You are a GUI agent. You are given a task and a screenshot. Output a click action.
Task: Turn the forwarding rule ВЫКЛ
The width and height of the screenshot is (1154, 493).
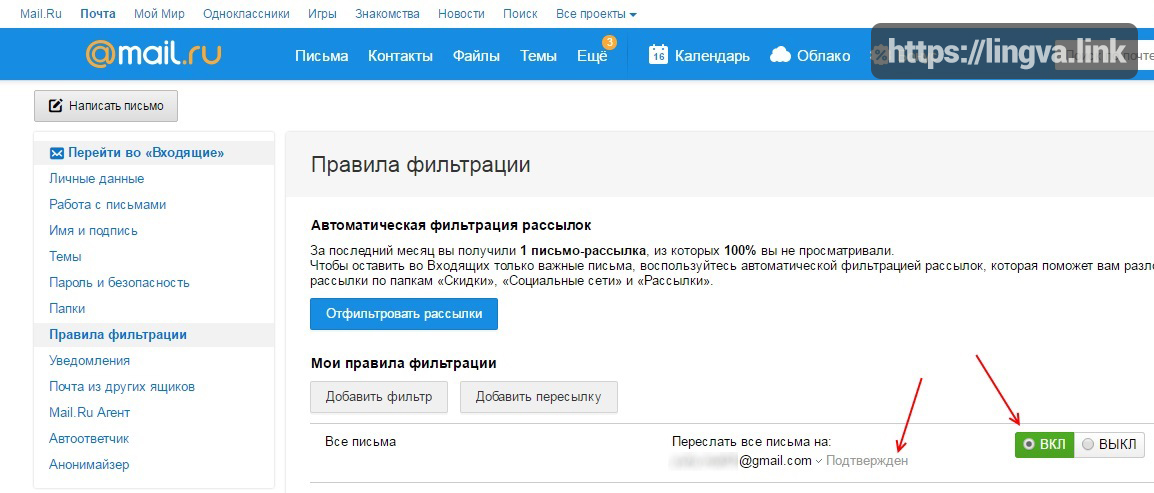tap(1110, 444)
